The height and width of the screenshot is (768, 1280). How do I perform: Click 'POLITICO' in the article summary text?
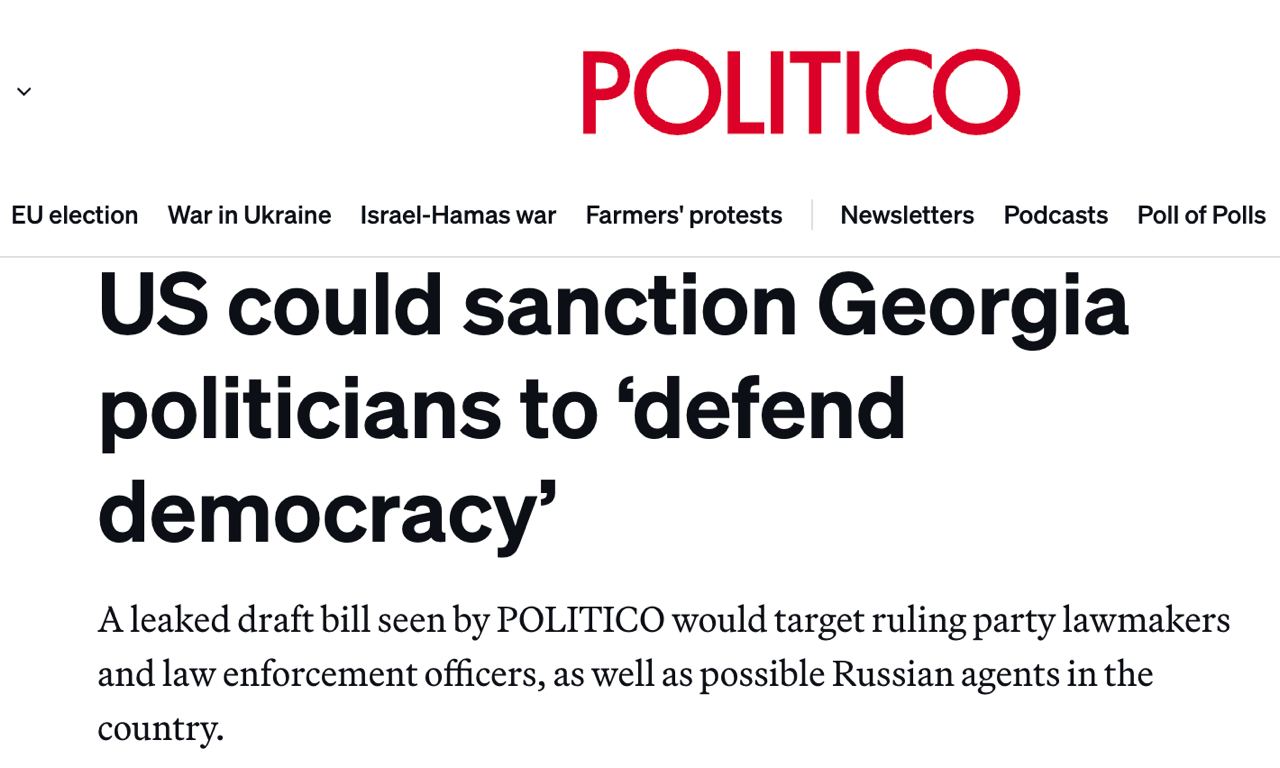(580, 620)
